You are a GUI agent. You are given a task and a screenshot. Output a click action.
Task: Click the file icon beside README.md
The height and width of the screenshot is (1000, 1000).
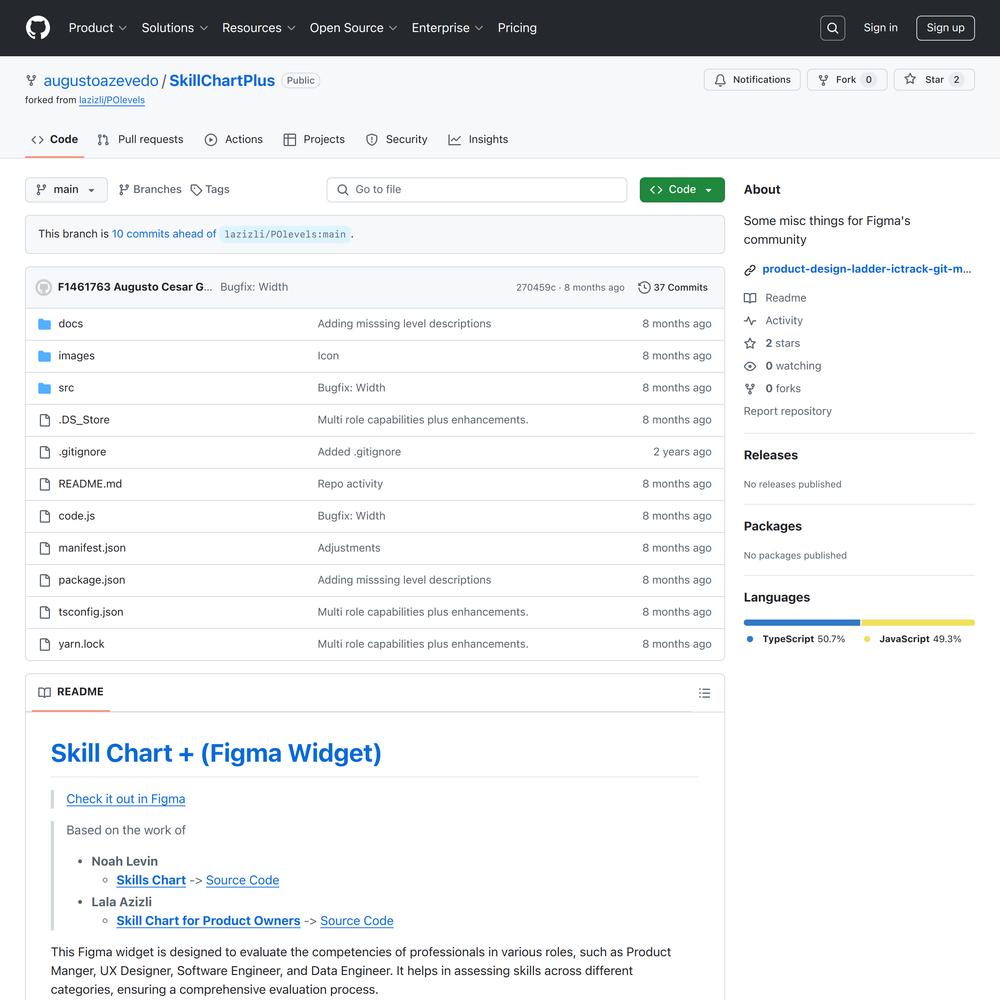click(45, 484)
